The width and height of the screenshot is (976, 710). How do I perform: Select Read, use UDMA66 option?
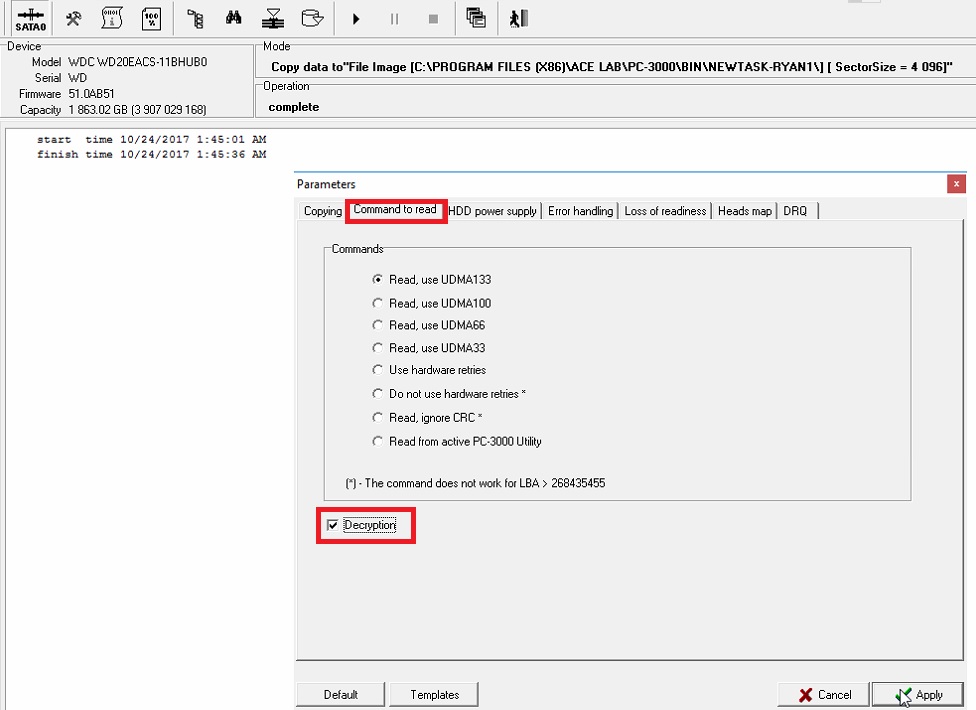[x=428, y=325]
